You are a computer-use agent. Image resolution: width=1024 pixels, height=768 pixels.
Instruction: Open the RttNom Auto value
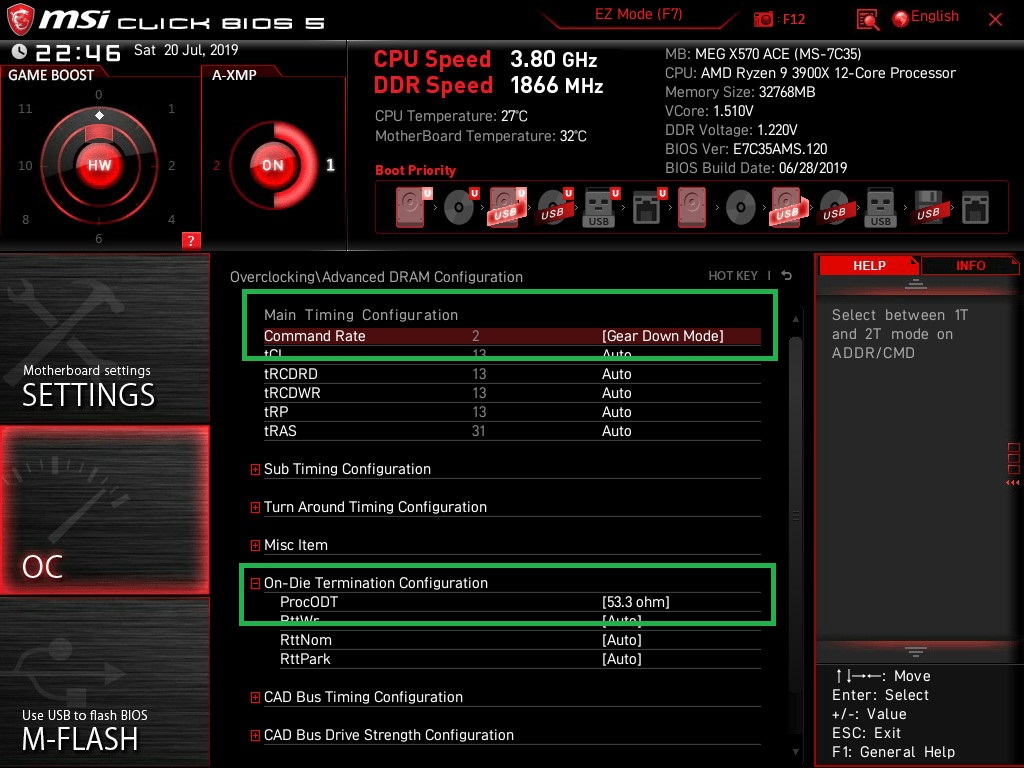coord(622,639)
